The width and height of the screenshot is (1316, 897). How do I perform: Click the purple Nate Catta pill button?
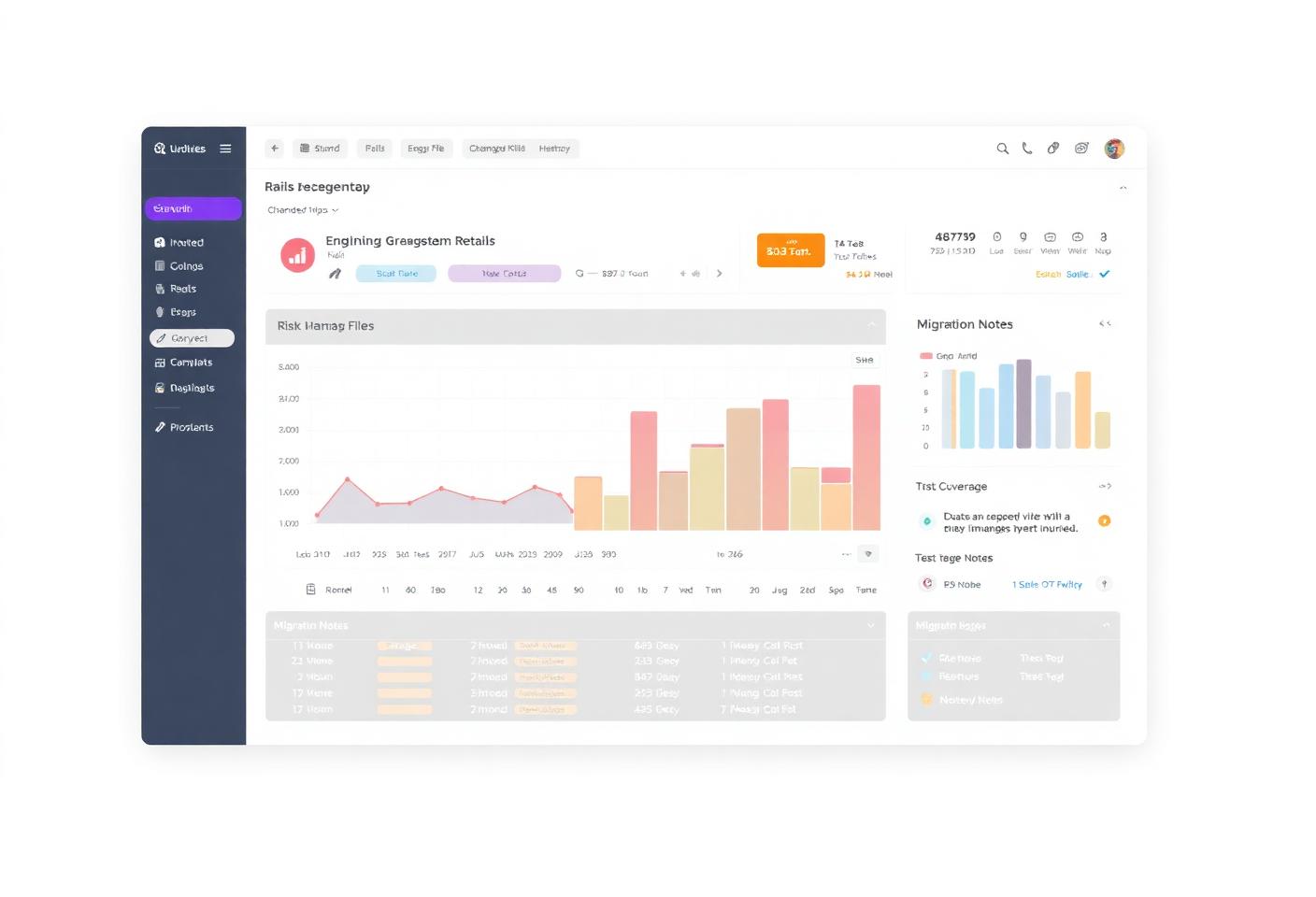[505, 274]
